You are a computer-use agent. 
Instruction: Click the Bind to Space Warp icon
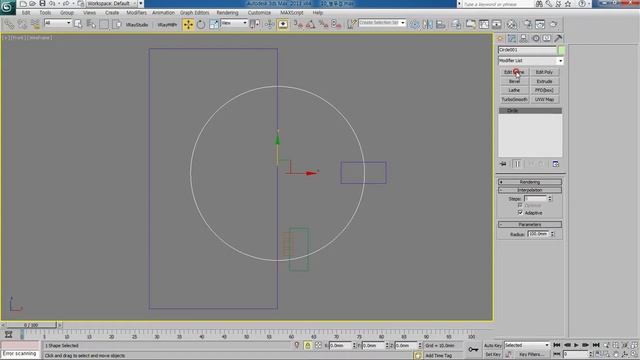(x=36, y=24)
